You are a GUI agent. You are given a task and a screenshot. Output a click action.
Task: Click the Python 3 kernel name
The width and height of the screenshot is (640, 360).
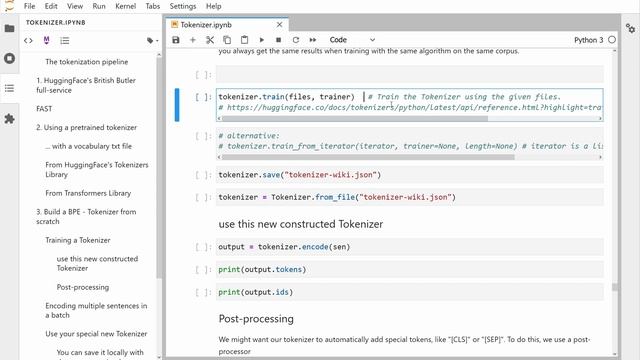(588, 40)
